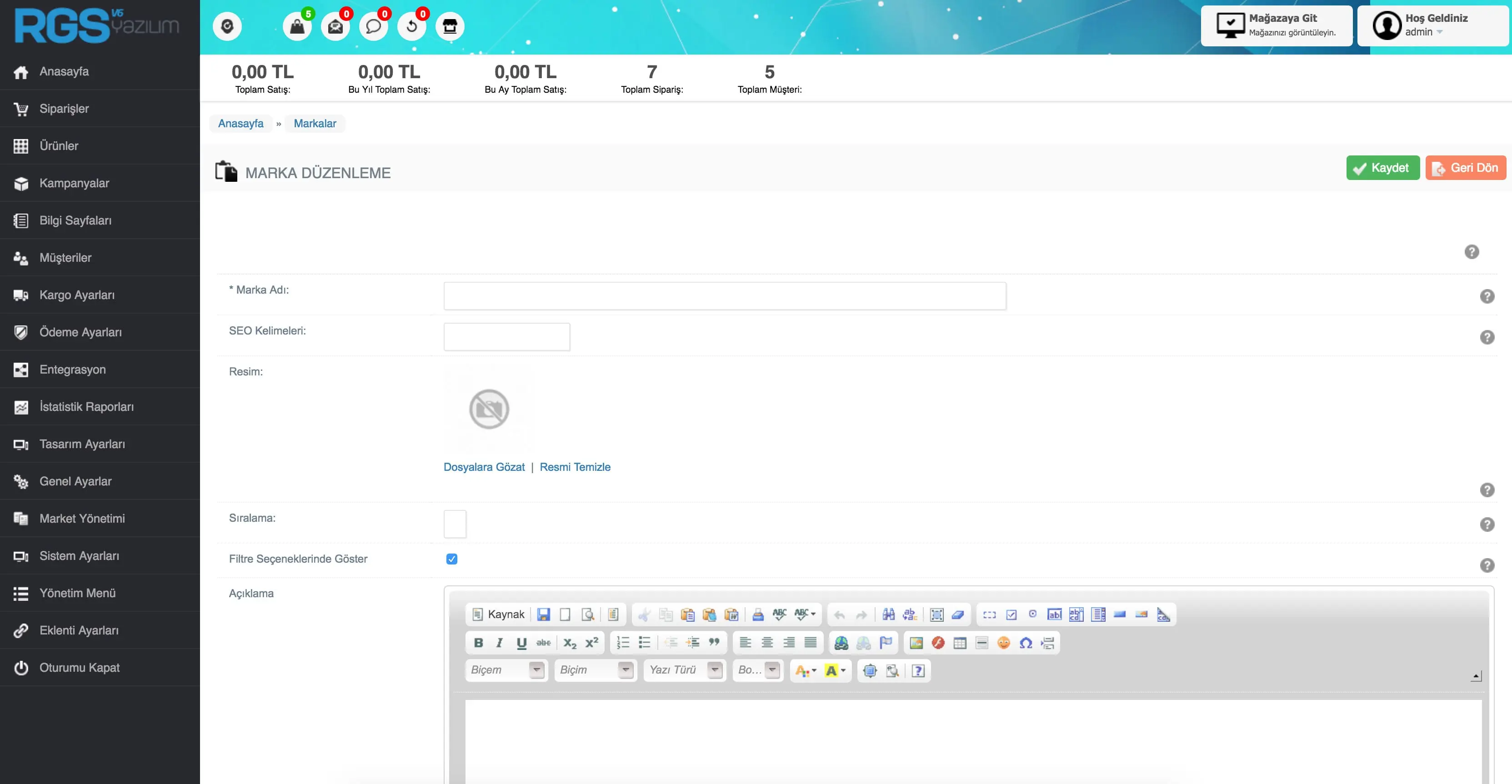Viewport: 1512px width, 784px height.
Task: Open Ürünler in the sidebar
Action: [59, 145]
